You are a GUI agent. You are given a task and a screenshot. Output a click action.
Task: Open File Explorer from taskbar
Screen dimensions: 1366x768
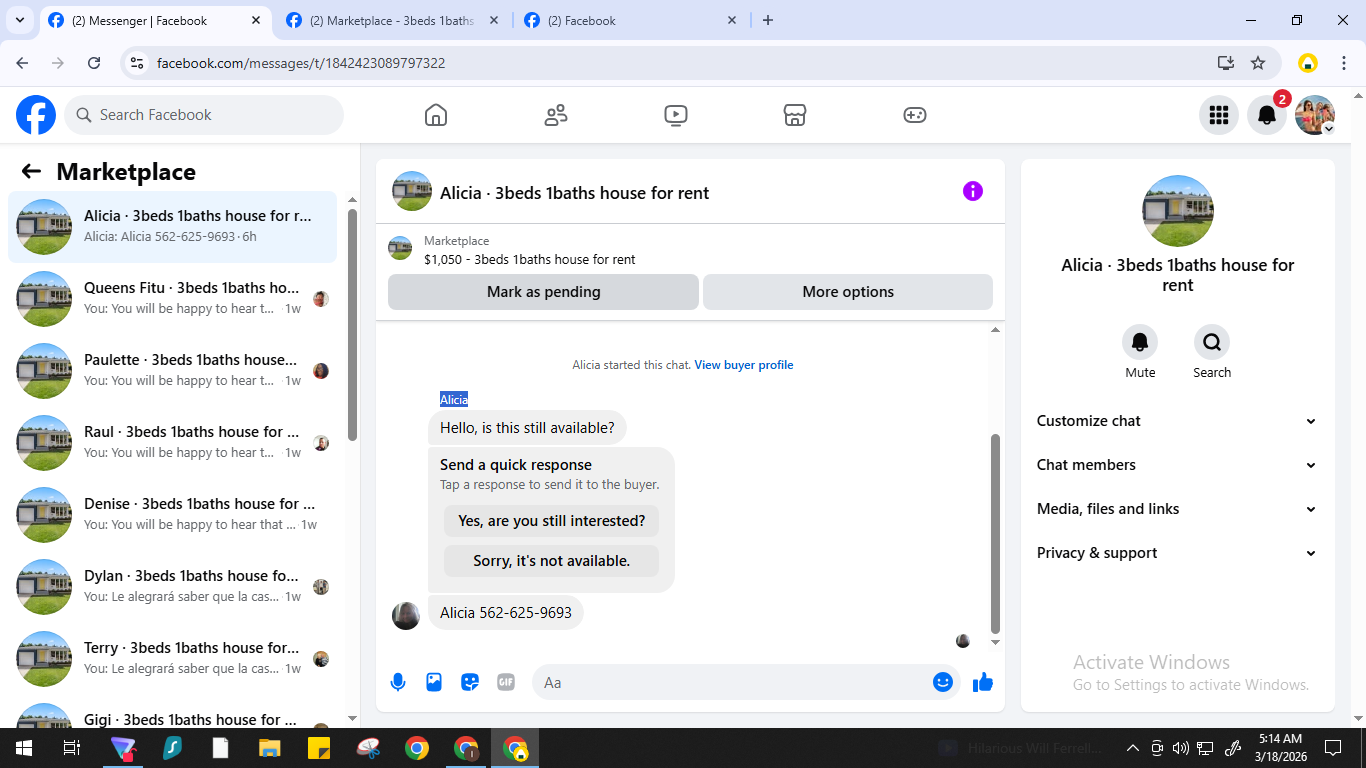[269, 748]
